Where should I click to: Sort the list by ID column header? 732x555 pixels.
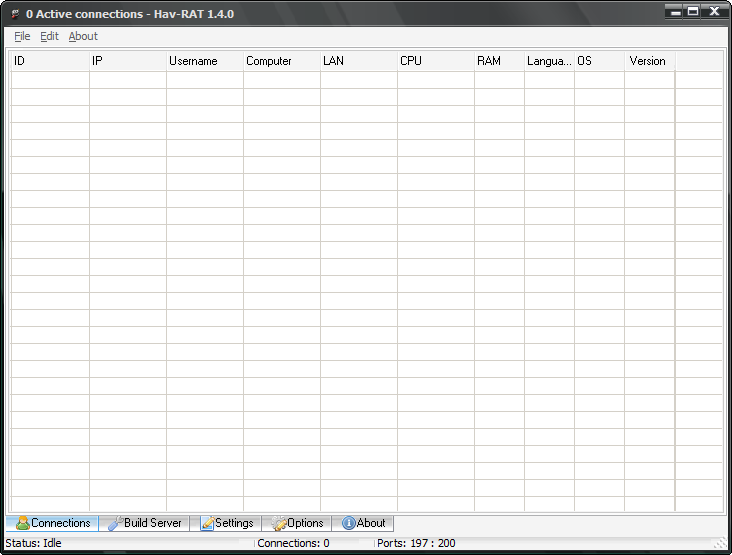(49, 61)
